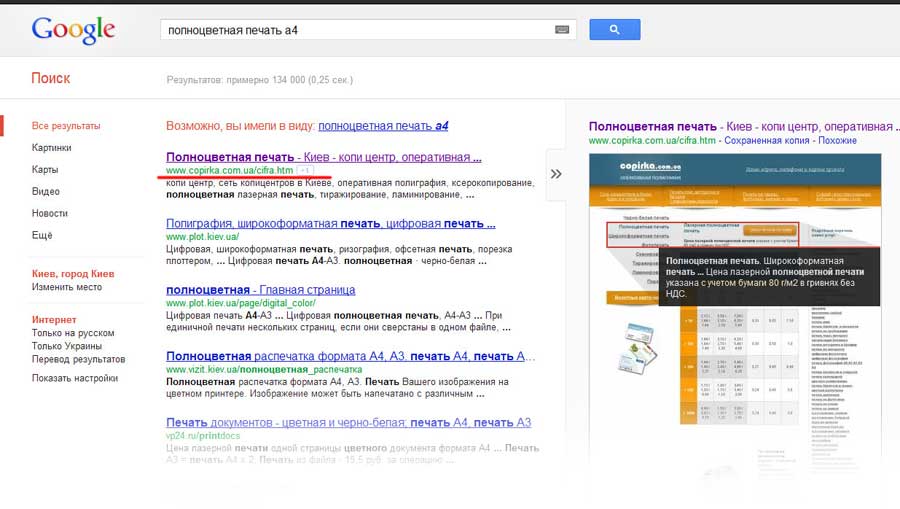The height and width of the screenshot is (509, 900).
Task: Click the www.copirka.com.ua/cifra.htm URL in preview pane
Action: pyautogui.click(x=652, y=141)
